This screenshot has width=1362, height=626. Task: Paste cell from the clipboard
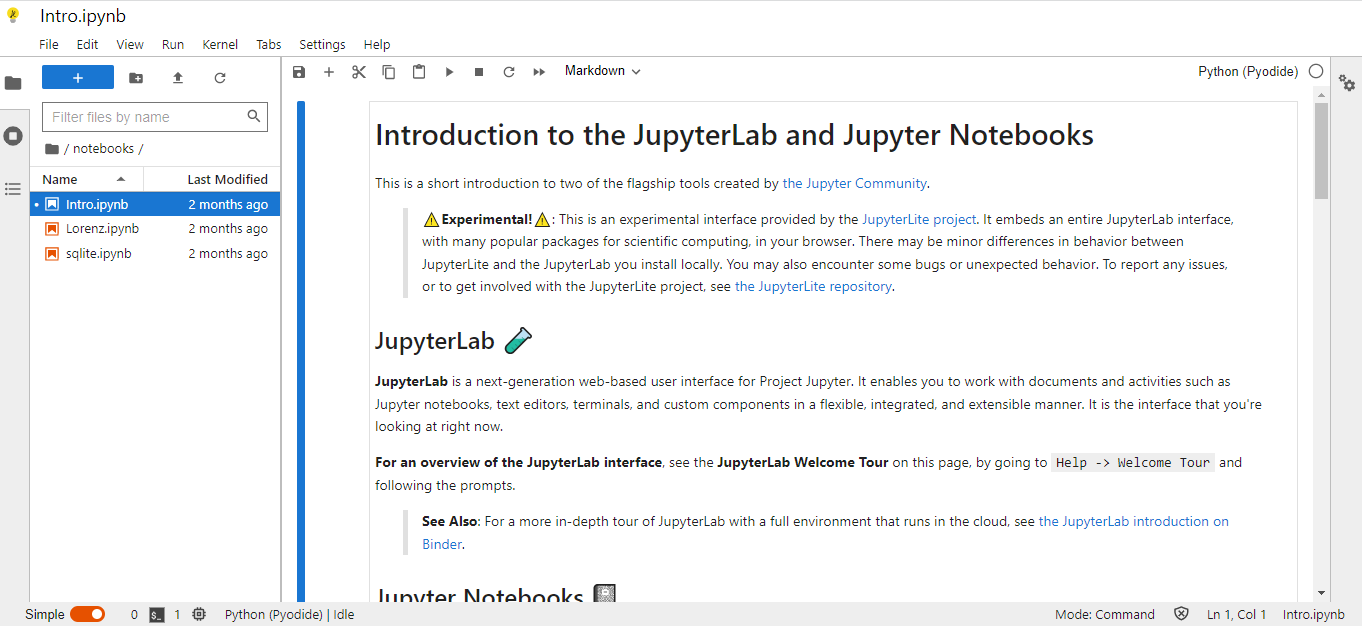(x=418, y=71)
